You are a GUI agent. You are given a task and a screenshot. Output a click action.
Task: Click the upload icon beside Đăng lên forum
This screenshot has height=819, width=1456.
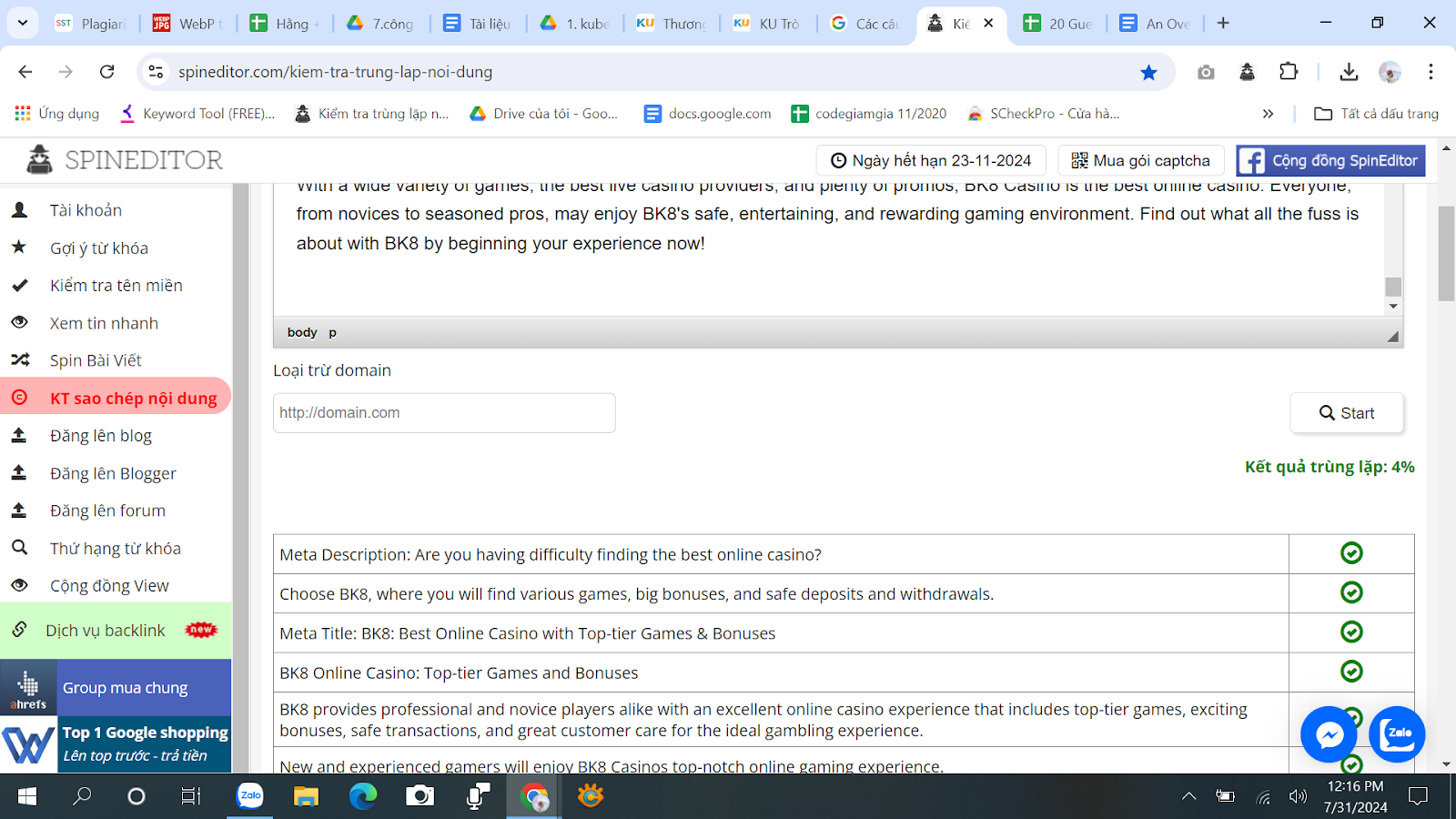[19, 510]
